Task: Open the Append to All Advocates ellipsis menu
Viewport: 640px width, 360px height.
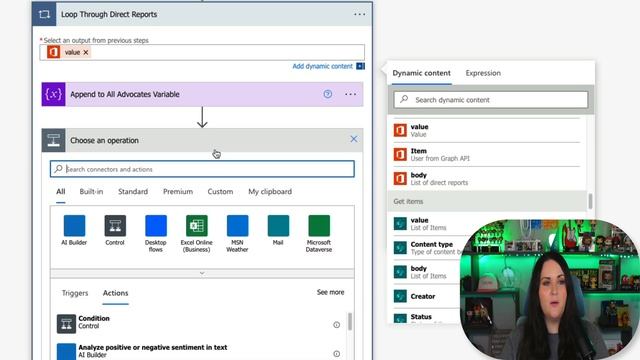Action: click(350, 94)
